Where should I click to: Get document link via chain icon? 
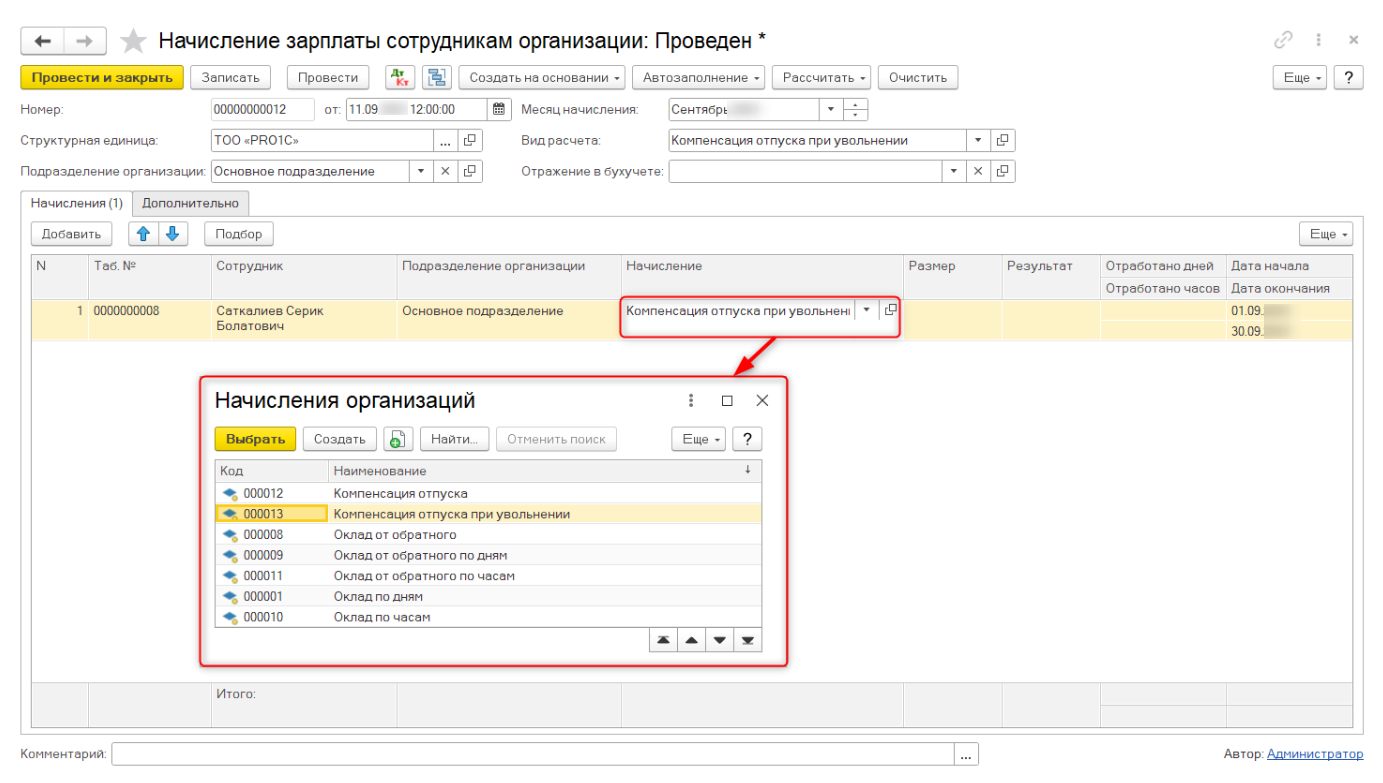(1282, 41)
